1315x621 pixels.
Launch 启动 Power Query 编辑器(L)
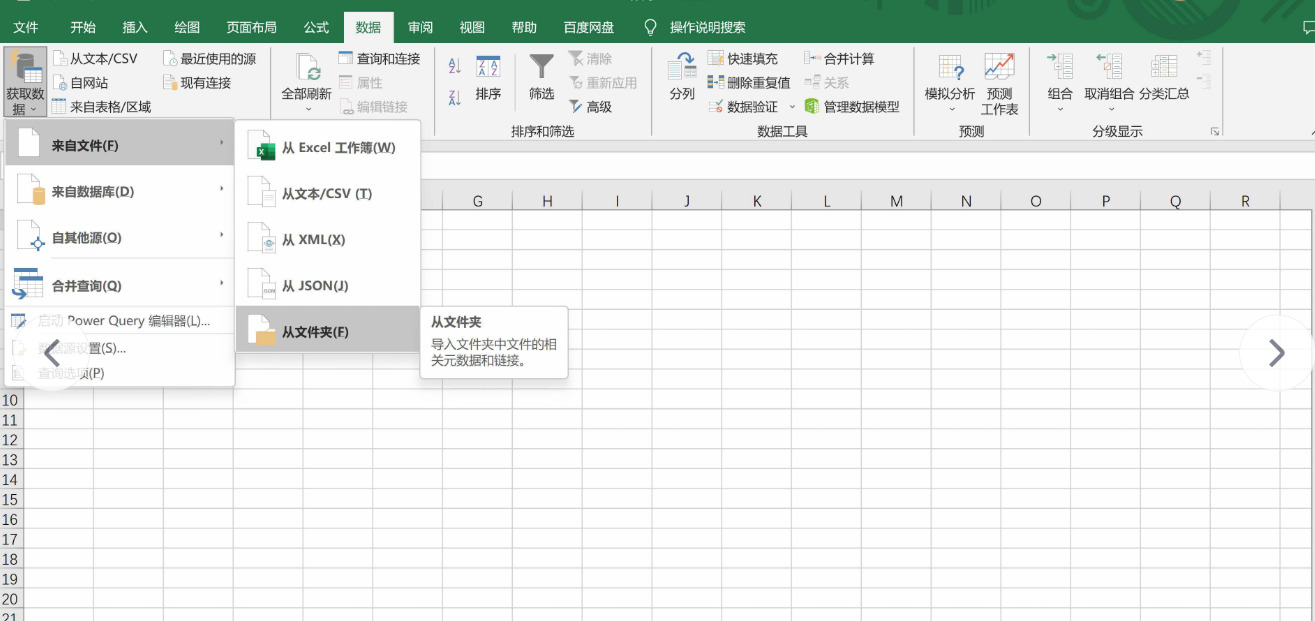coord(120,321)
